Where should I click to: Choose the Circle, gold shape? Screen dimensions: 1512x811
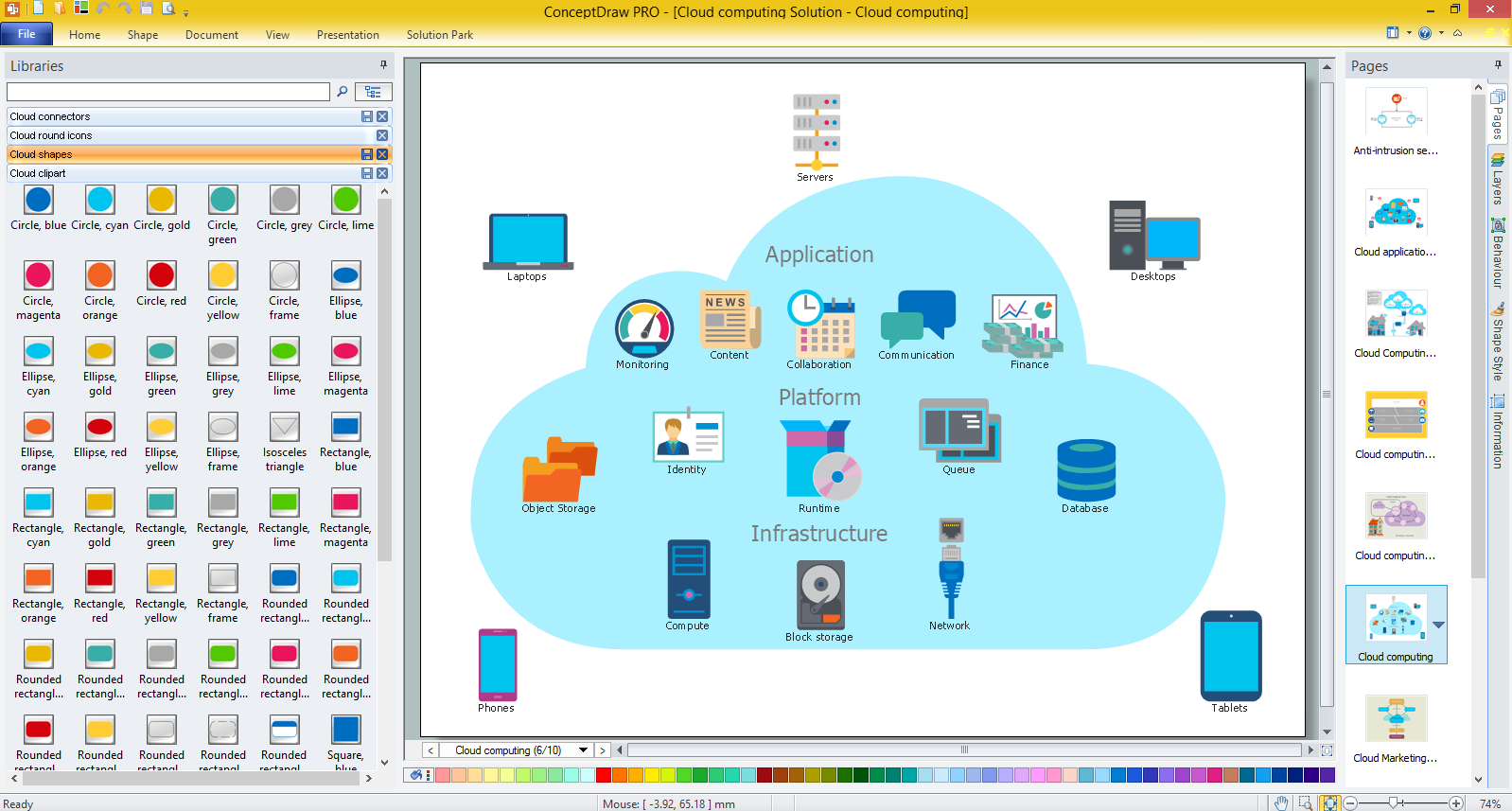(162, 200)
